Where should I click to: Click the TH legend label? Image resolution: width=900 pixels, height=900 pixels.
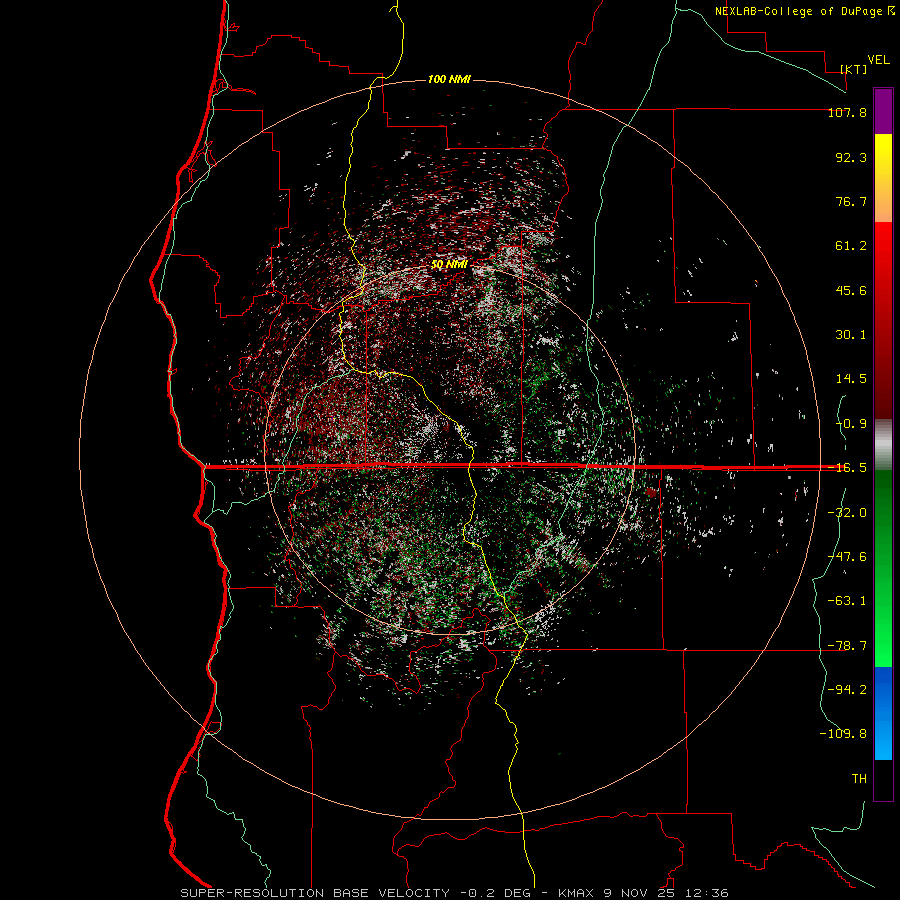[x=859, y=779]
